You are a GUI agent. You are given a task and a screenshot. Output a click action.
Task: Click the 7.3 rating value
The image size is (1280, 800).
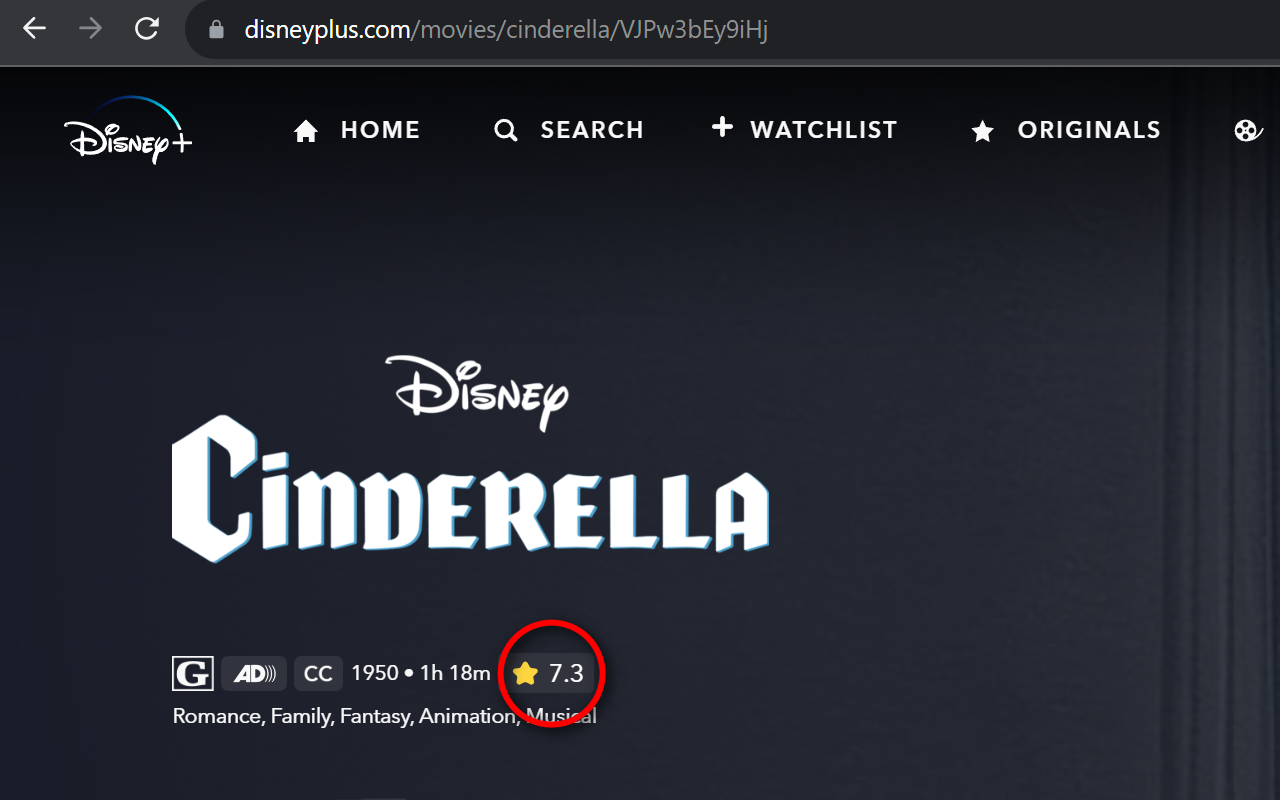(566, 674)
